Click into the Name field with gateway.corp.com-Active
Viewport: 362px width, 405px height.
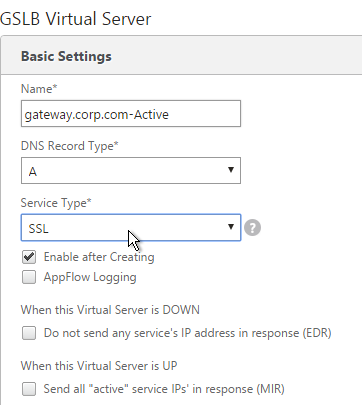click(x=131, y=114)
